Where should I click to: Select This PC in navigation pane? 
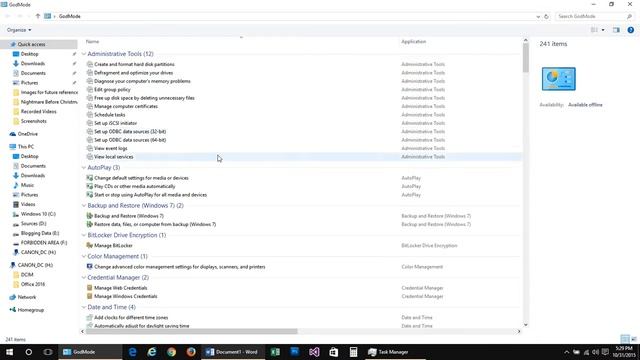point(26,147)
